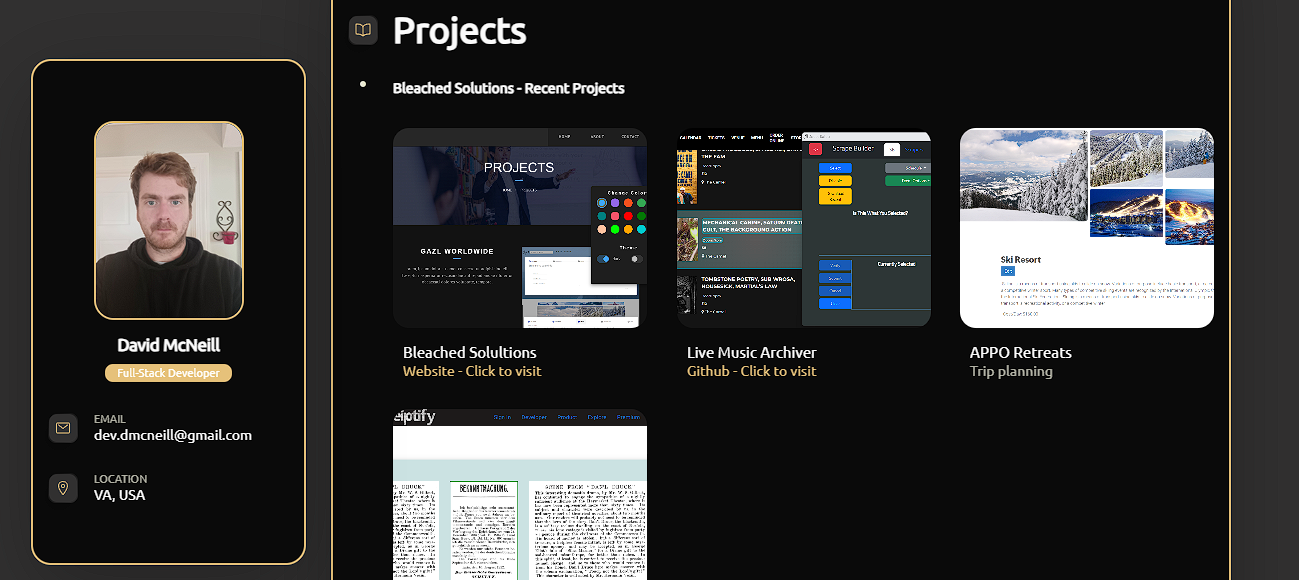
Task: Open the dropdown beside the Scrape Builder title
Action: click(892, 149)
